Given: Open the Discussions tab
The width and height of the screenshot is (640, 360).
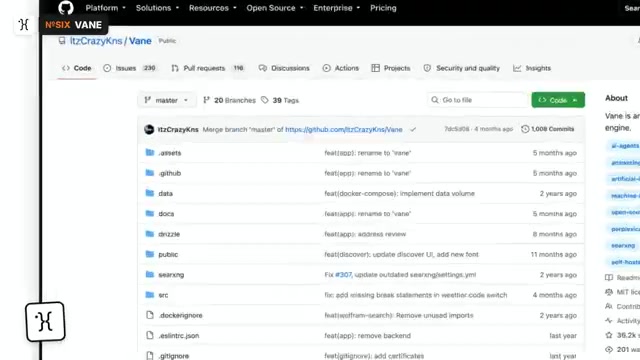Looking at the screenshot, I should click(284, 68).
